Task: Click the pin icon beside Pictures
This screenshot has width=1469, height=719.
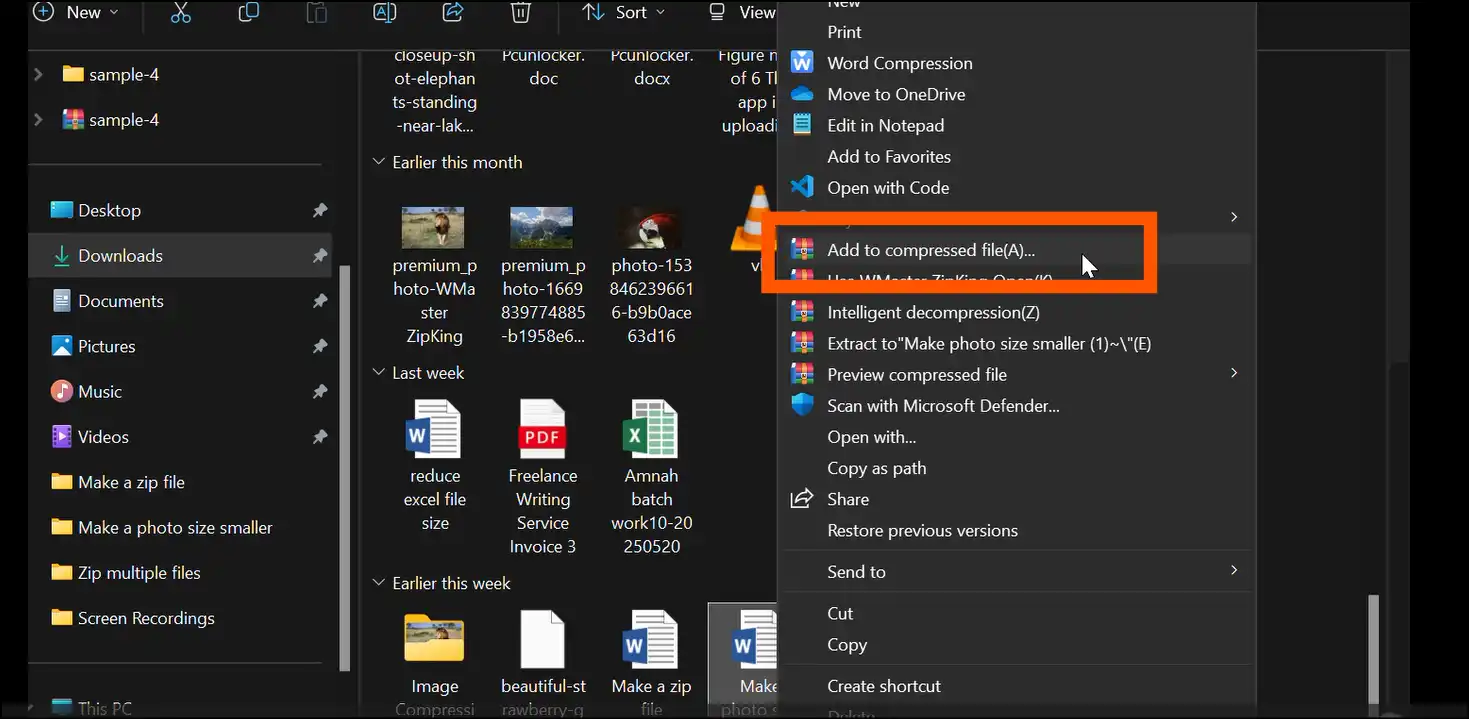Action: 319,346
